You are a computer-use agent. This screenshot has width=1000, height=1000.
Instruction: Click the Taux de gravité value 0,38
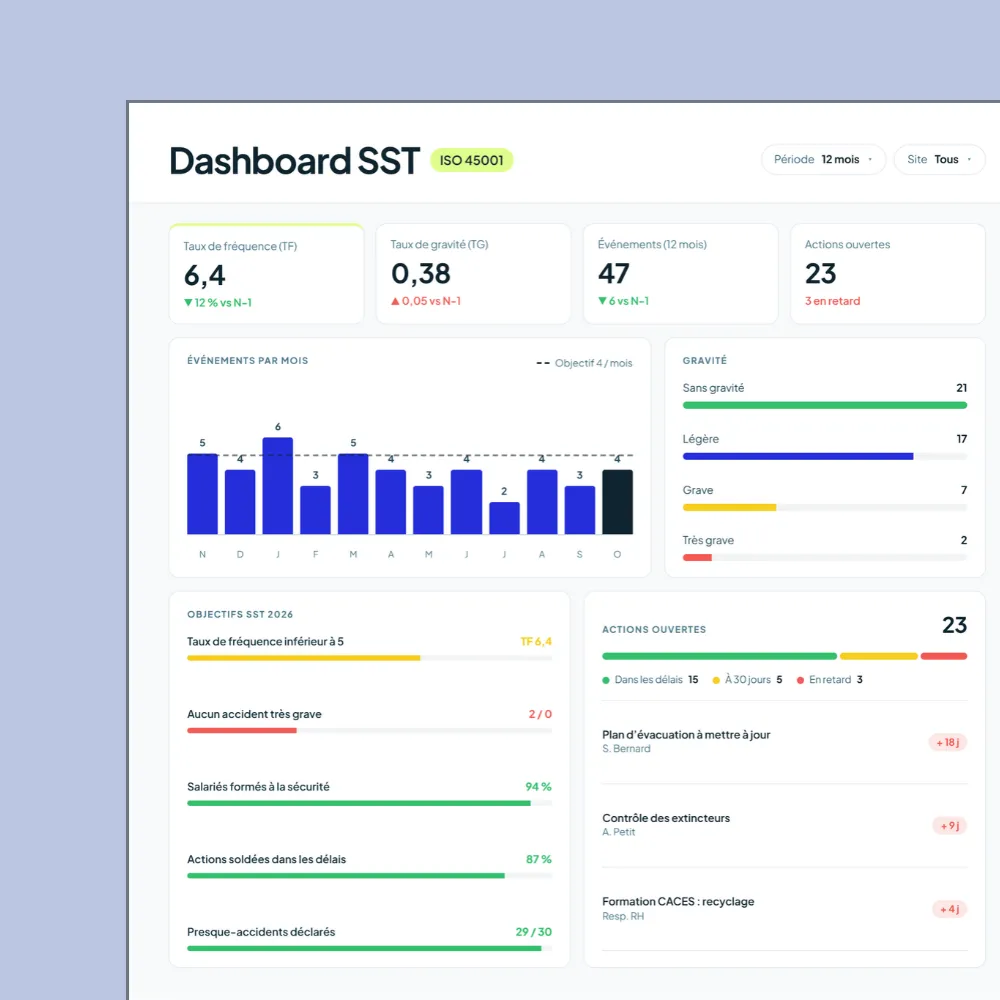coord(421,274)
